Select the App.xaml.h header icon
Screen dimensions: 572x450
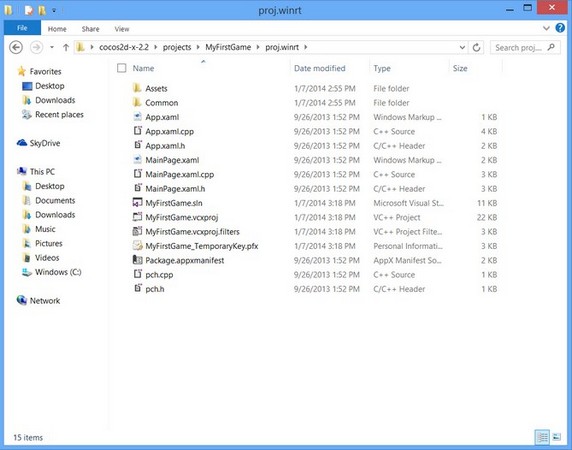137,145
